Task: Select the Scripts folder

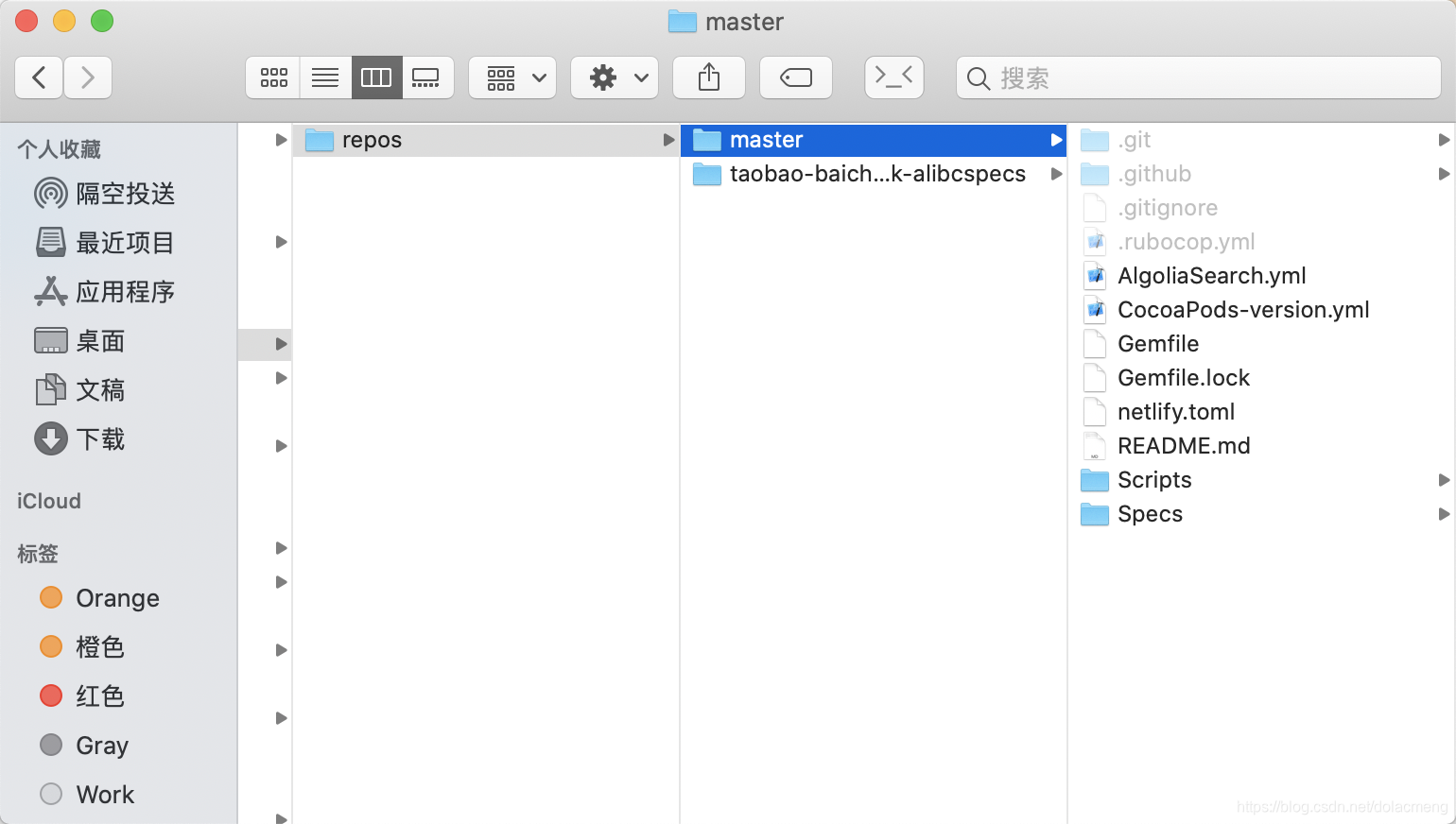Action: [1263, 480]
